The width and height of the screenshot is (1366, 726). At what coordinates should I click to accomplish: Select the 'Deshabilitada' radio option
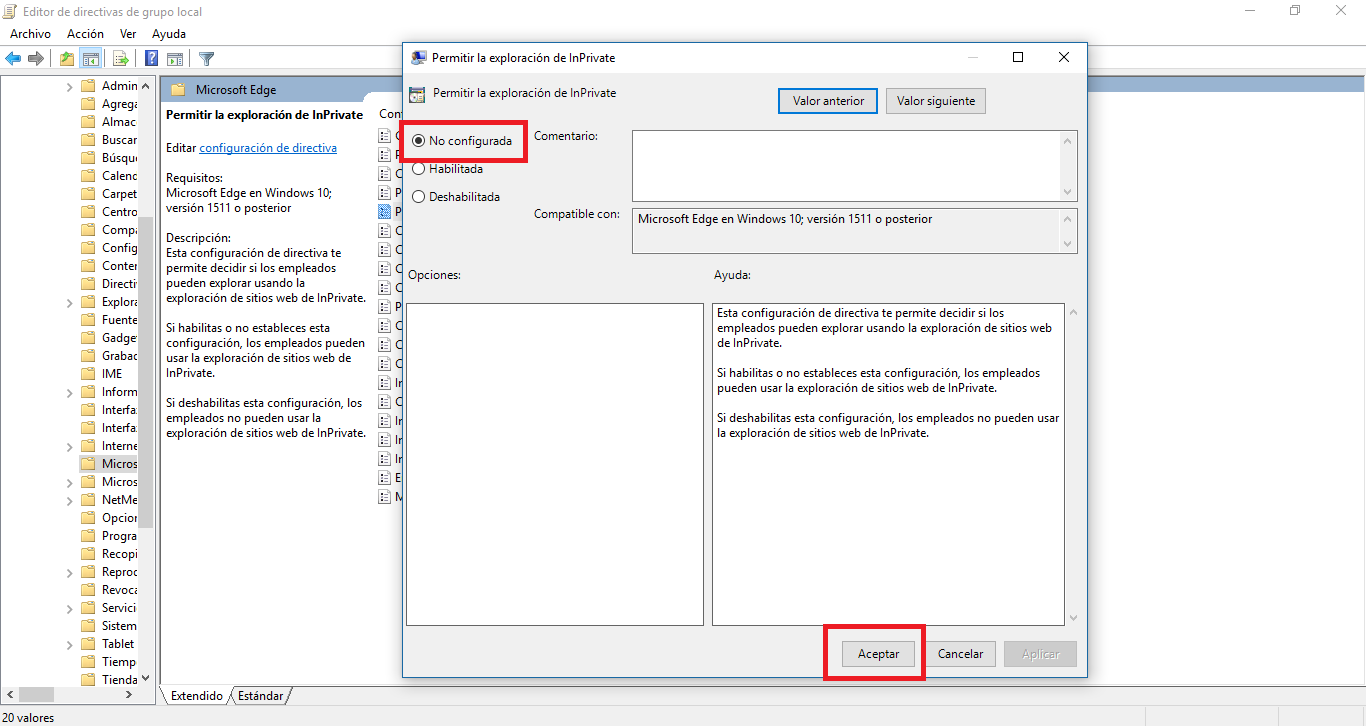point(456,197)
